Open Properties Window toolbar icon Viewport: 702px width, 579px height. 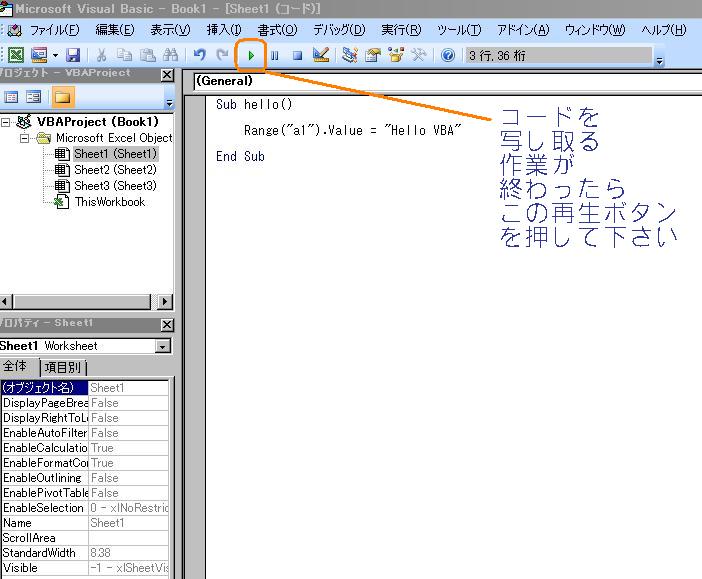[x=372, y=55]
